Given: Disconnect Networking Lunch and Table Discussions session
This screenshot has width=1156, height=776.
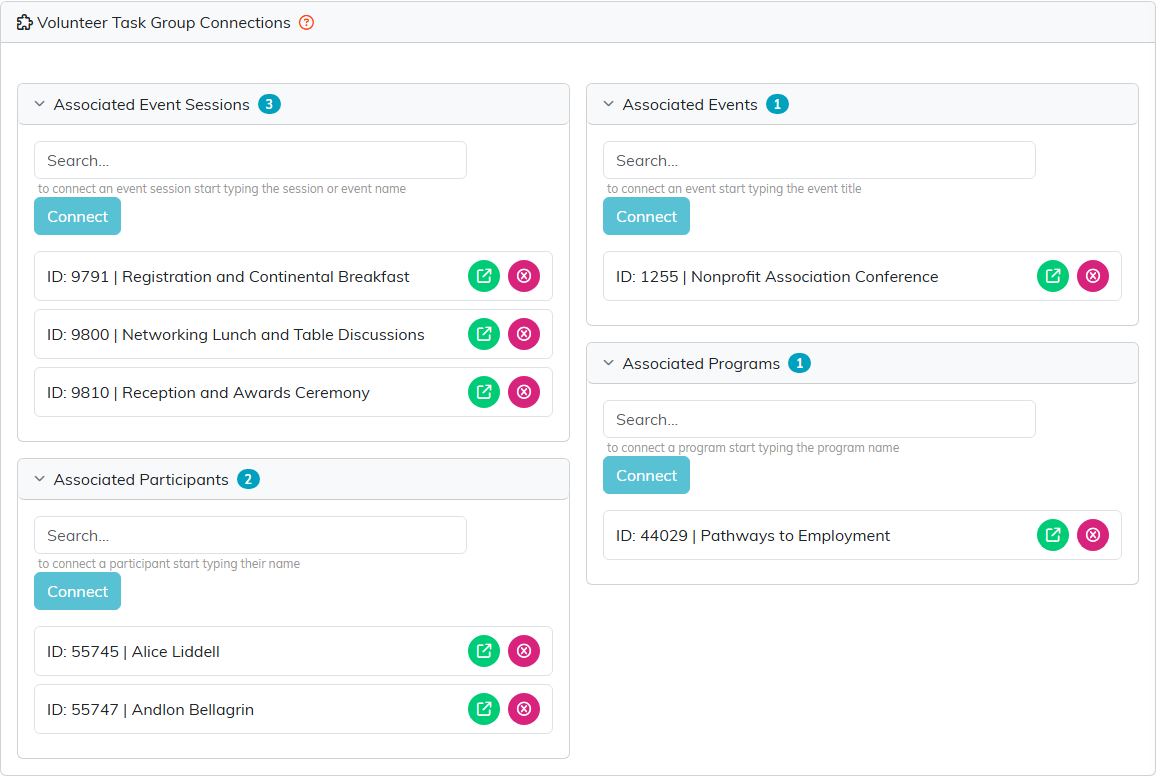Looking at the screenshot, I should (524, 334).
